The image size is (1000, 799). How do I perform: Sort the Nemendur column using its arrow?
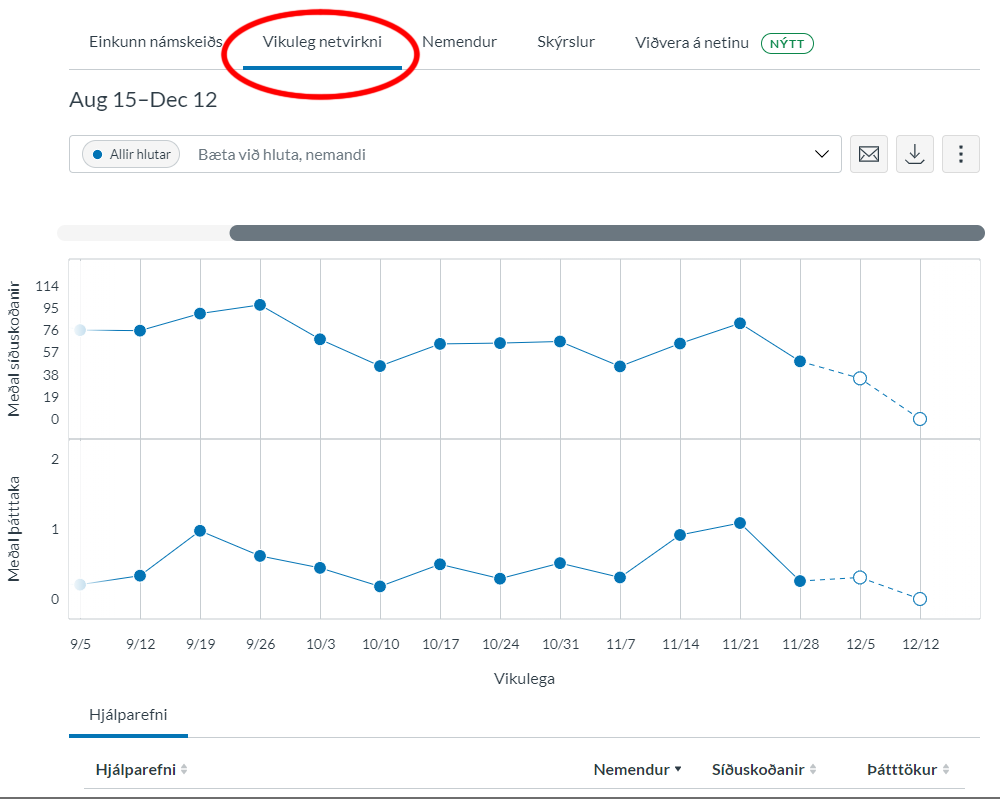click(x=678, y=770)
